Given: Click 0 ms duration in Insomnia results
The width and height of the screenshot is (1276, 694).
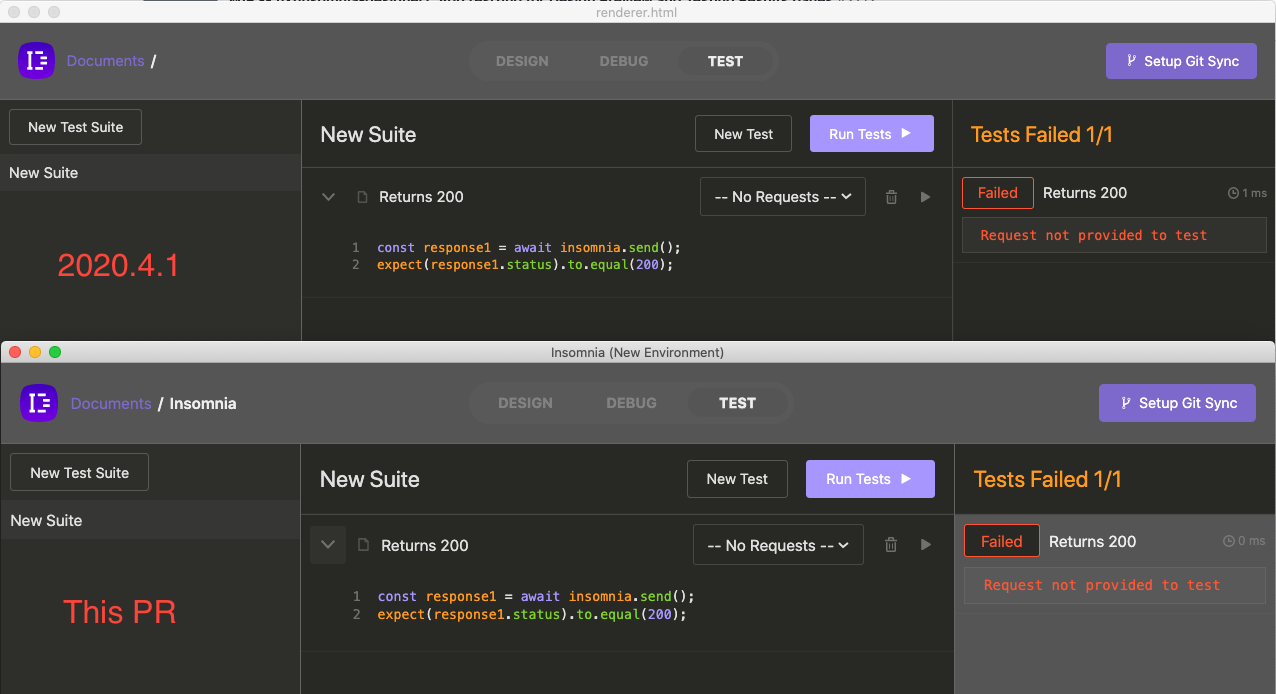Looking at the screenshot, I should click(x=1244, y=541).
